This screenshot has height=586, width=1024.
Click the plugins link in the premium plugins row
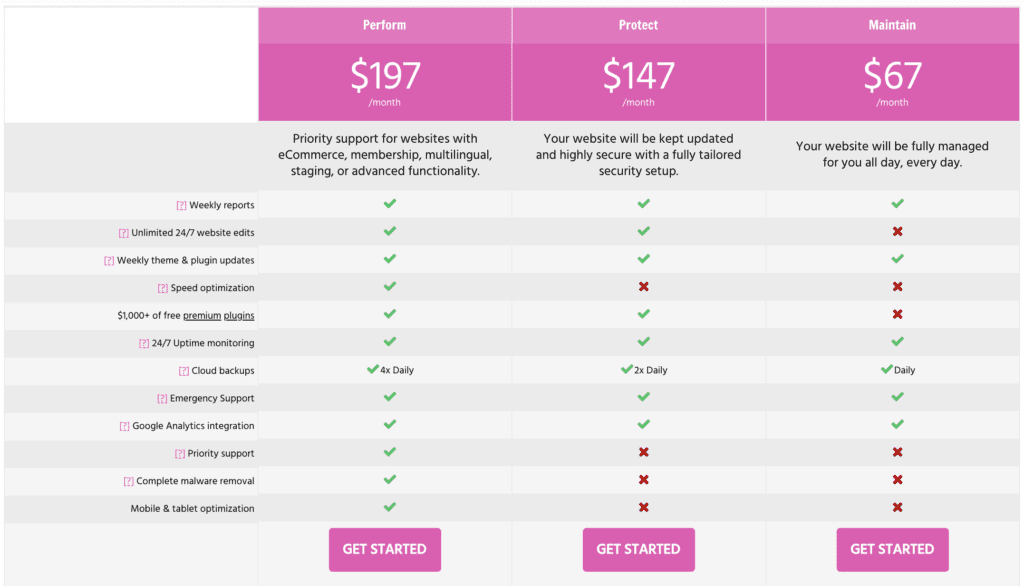pos(240,315)
